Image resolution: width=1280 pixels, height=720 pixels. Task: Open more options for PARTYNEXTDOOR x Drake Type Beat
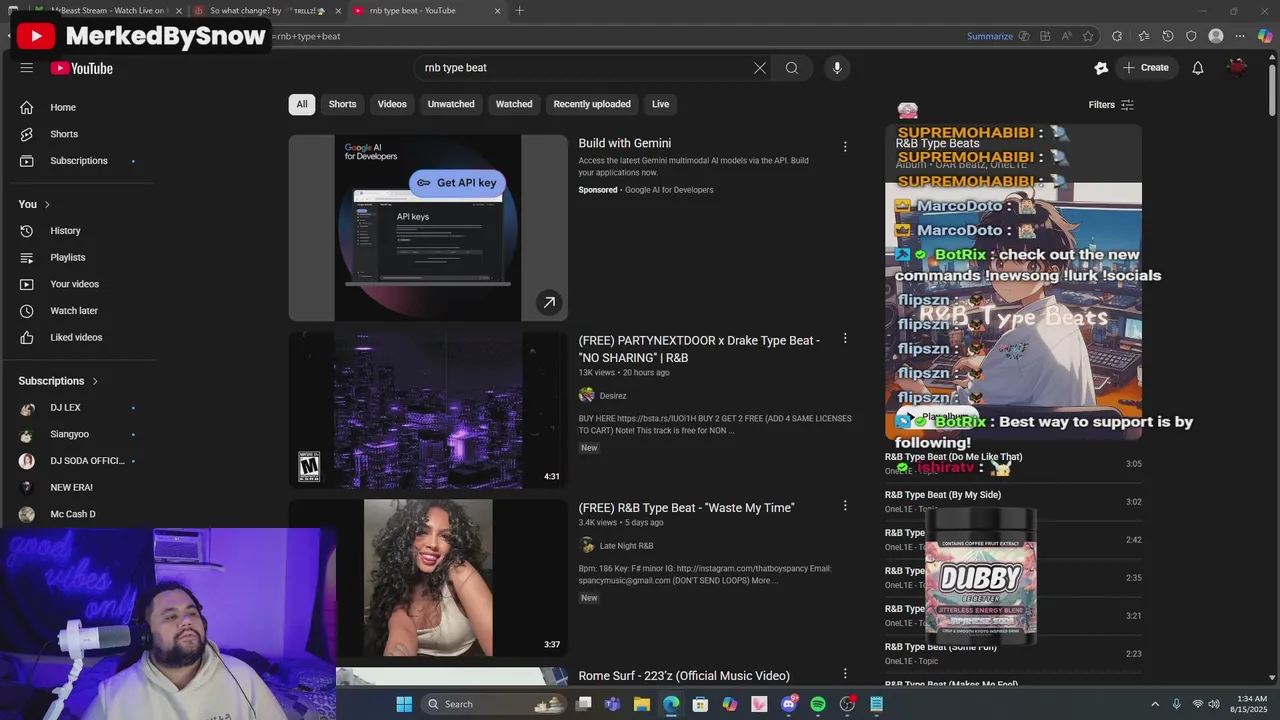845,339
